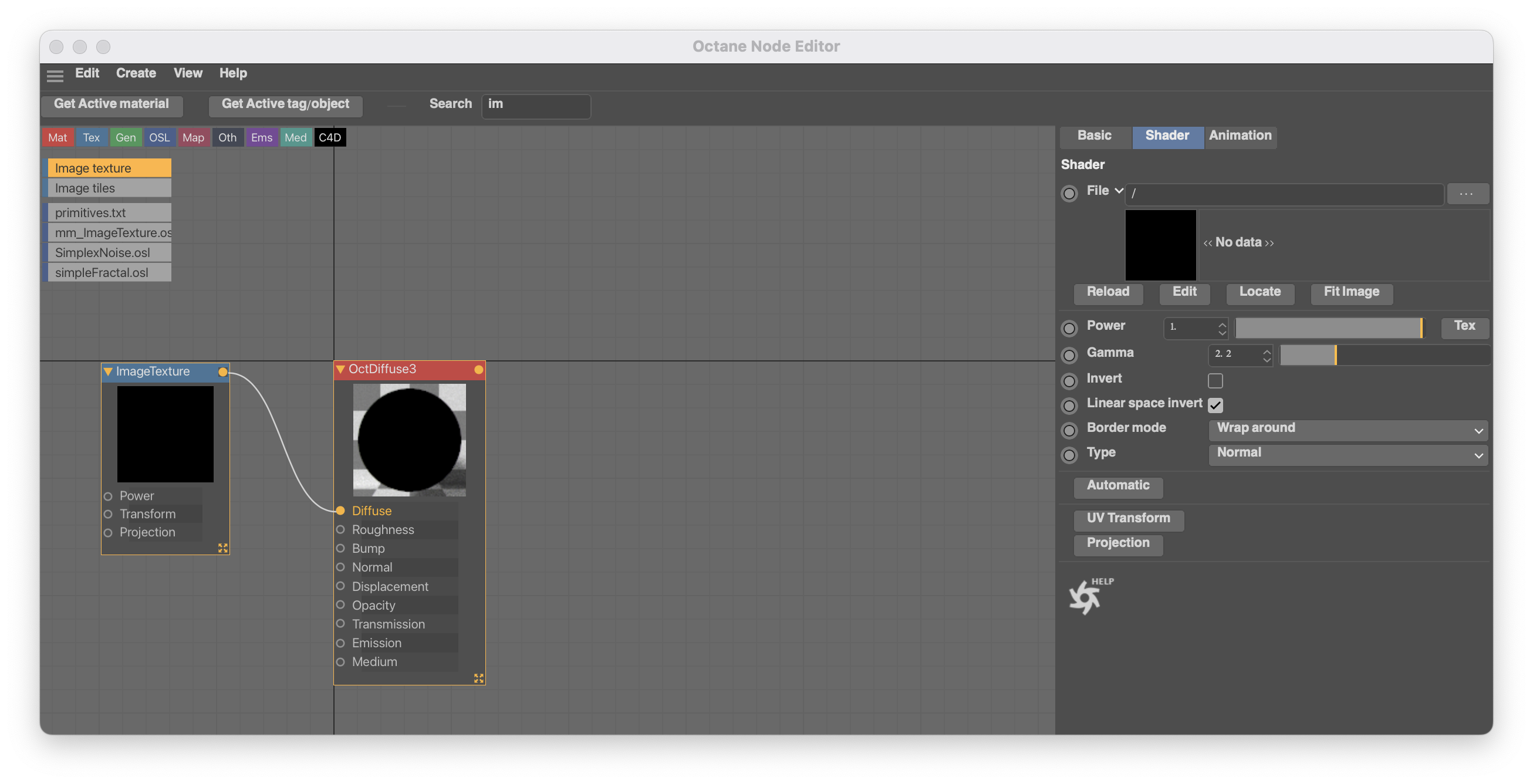Enable Linear space invert checkbox
Image resolution: width=1533 pixels, height=784 pixels.
(x=1215, y=404)
